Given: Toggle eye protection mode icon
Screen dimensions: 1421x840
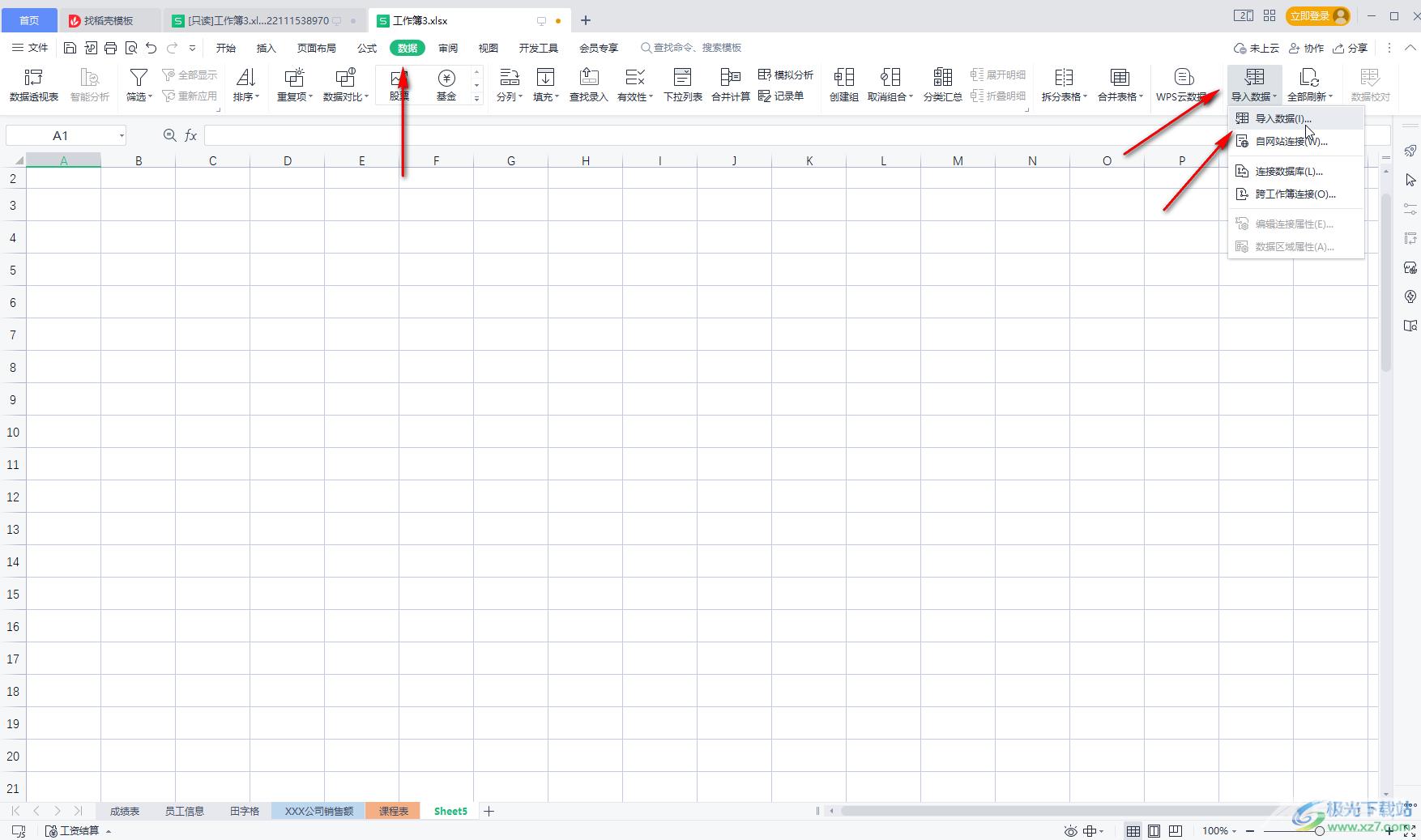Looking at the screenshot, I should pos(1071,831).
